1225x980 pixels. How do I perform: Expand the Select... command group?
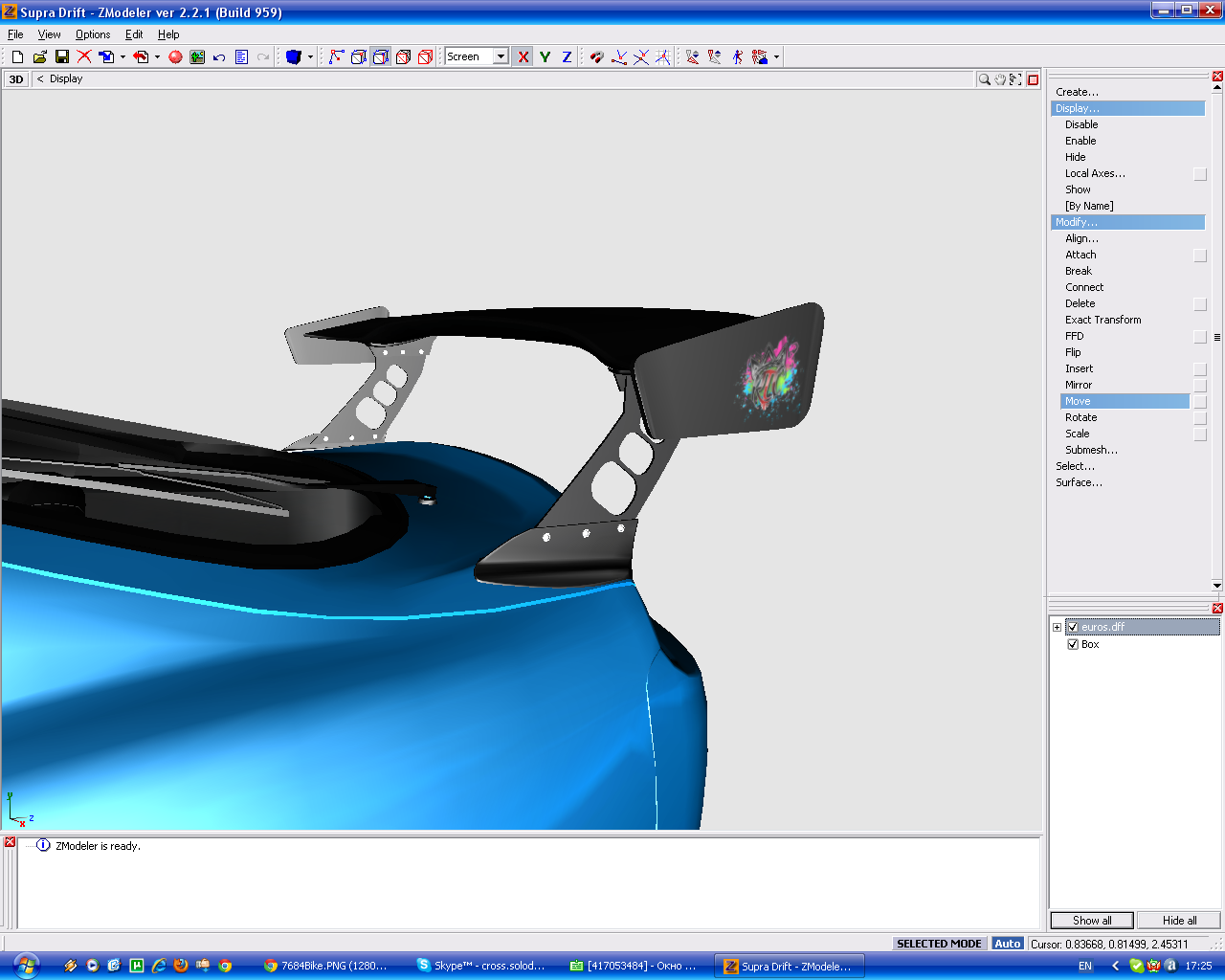click(1075, 466)
